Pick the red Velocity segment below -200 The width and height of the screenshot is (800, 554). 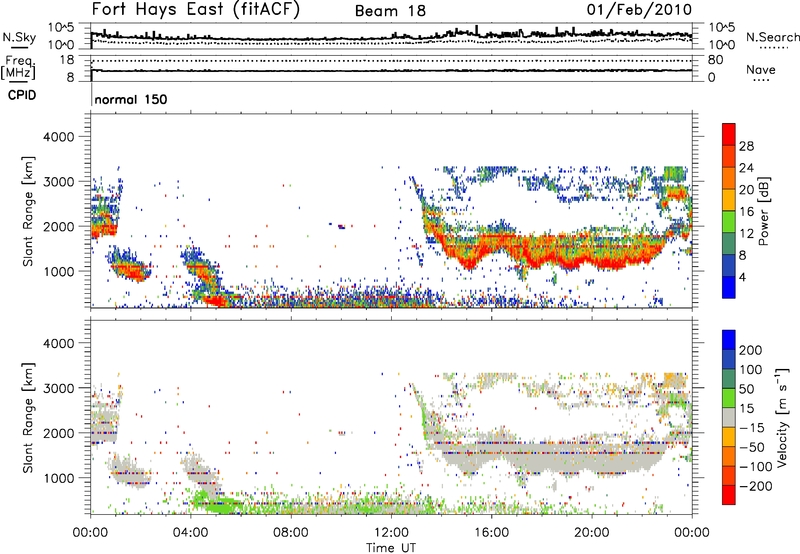(729, 495)
